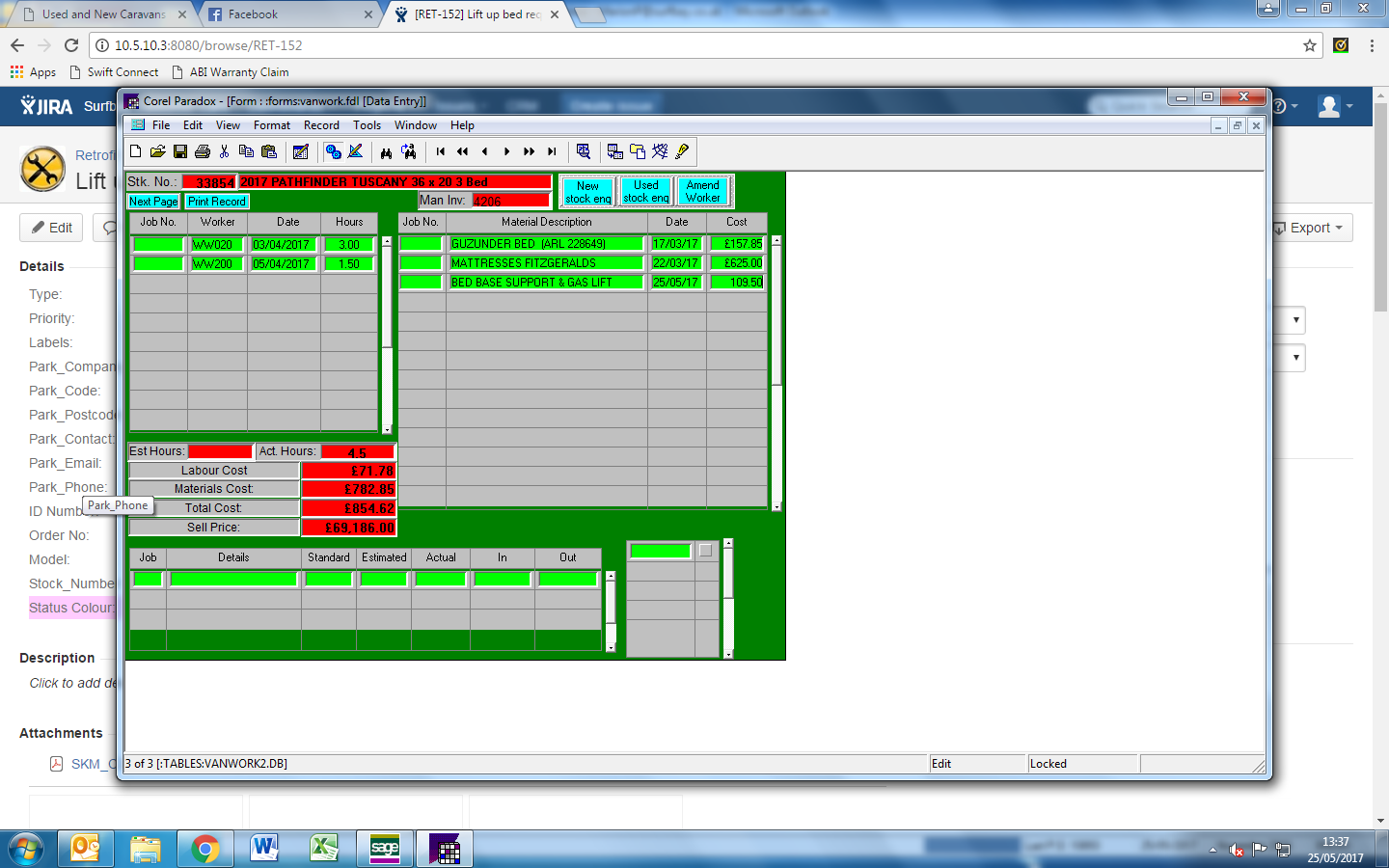Click the Swift Connect bookmark
The height and width of the screenshot is (868, 1389).
coord(114,72)
